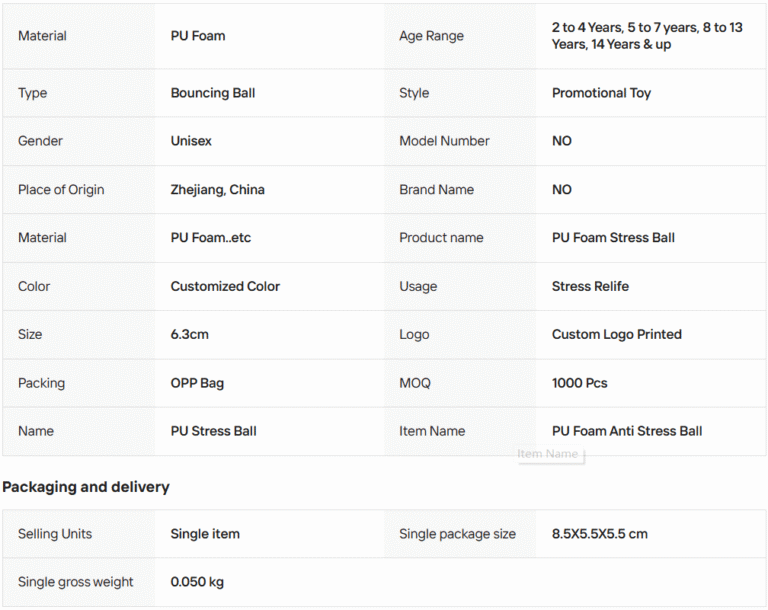Screen dimensions: 768x610
Task: Select the 'Single item' selling units value
Action: point(205,534)
